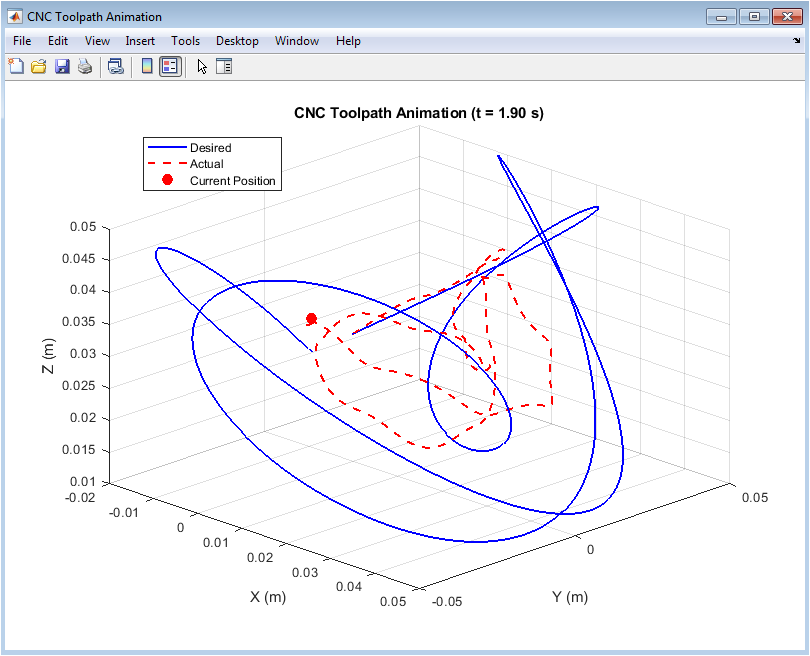Click the Link Plot toolbar icon
The width and height of the screenshot is (810, 656).
point(115,66)
